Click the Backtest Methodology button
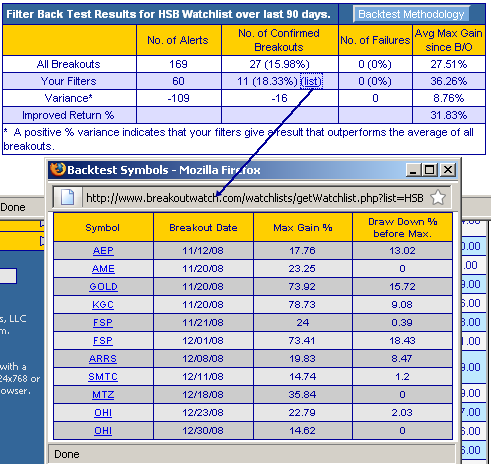The width and height of the screenshot is (491, 464). (x=411, y=14)
